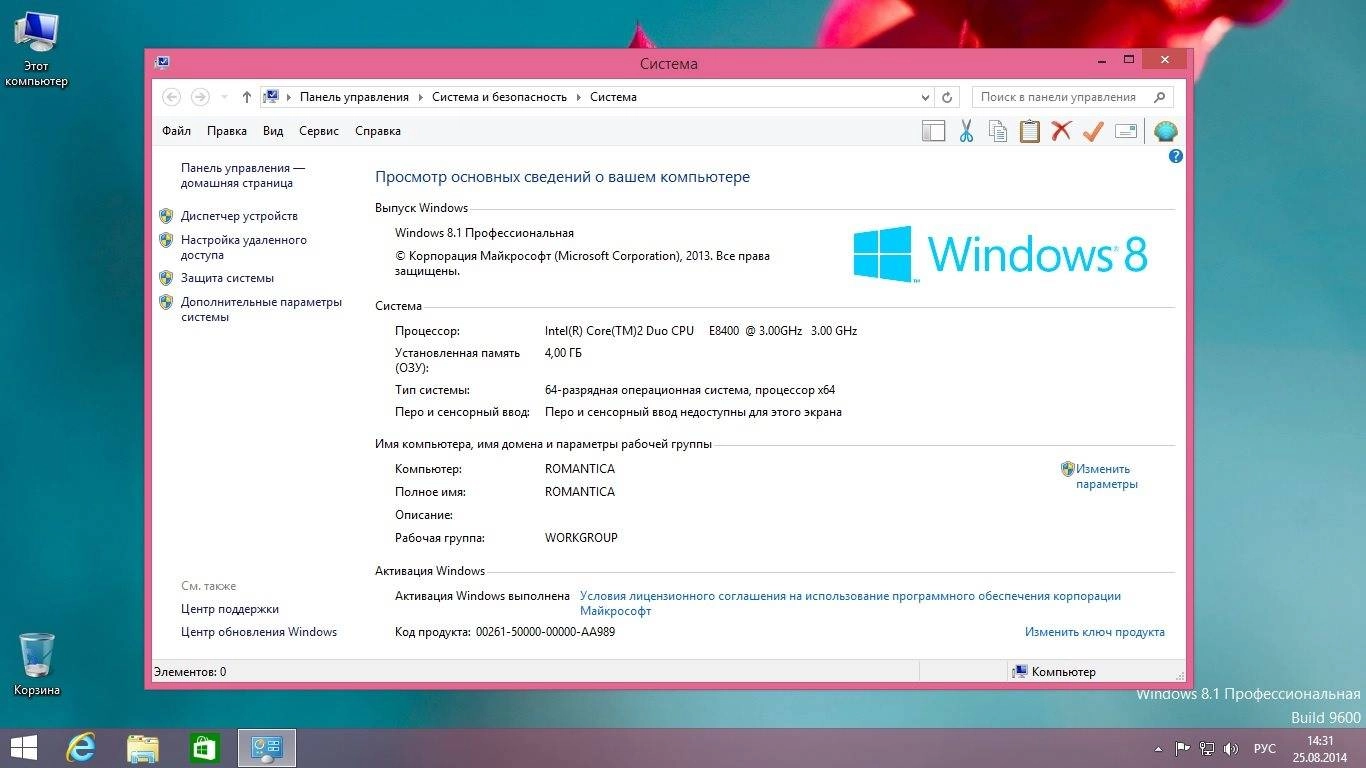Open Диспетчер устройств

(239, 216)
